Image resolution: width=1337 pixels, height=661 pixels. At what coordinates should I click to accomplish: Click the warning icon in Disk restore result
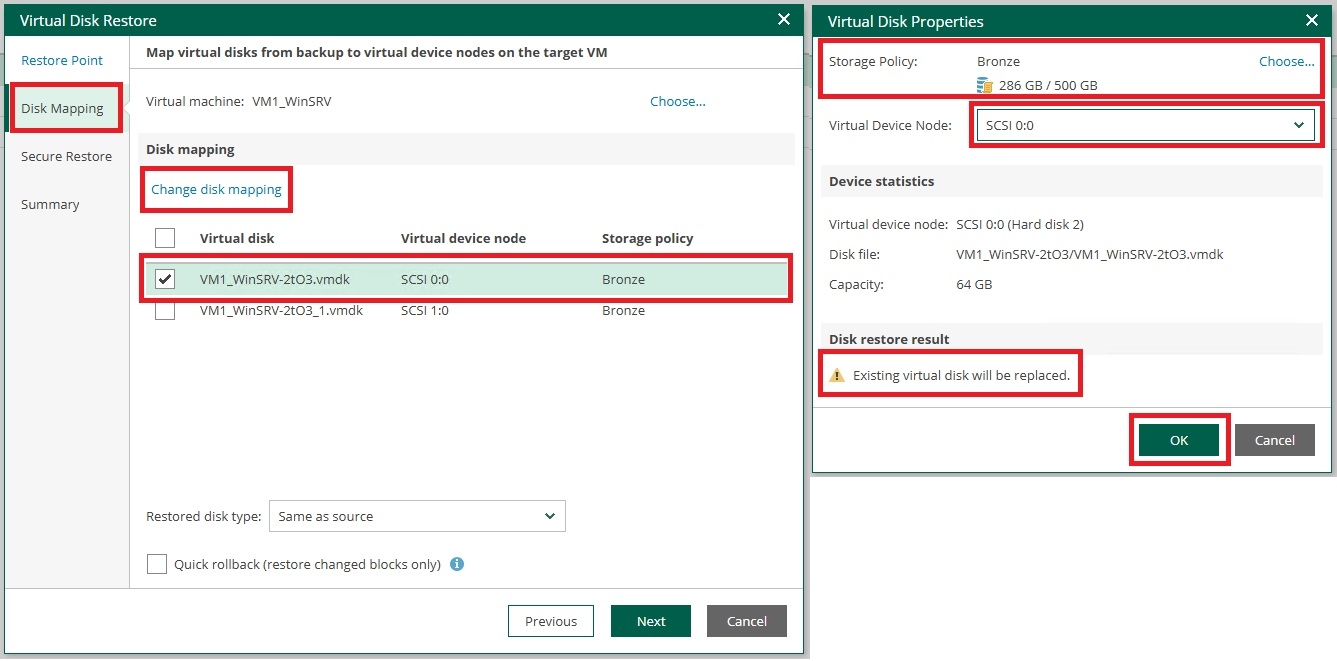(x=837, y=376)
